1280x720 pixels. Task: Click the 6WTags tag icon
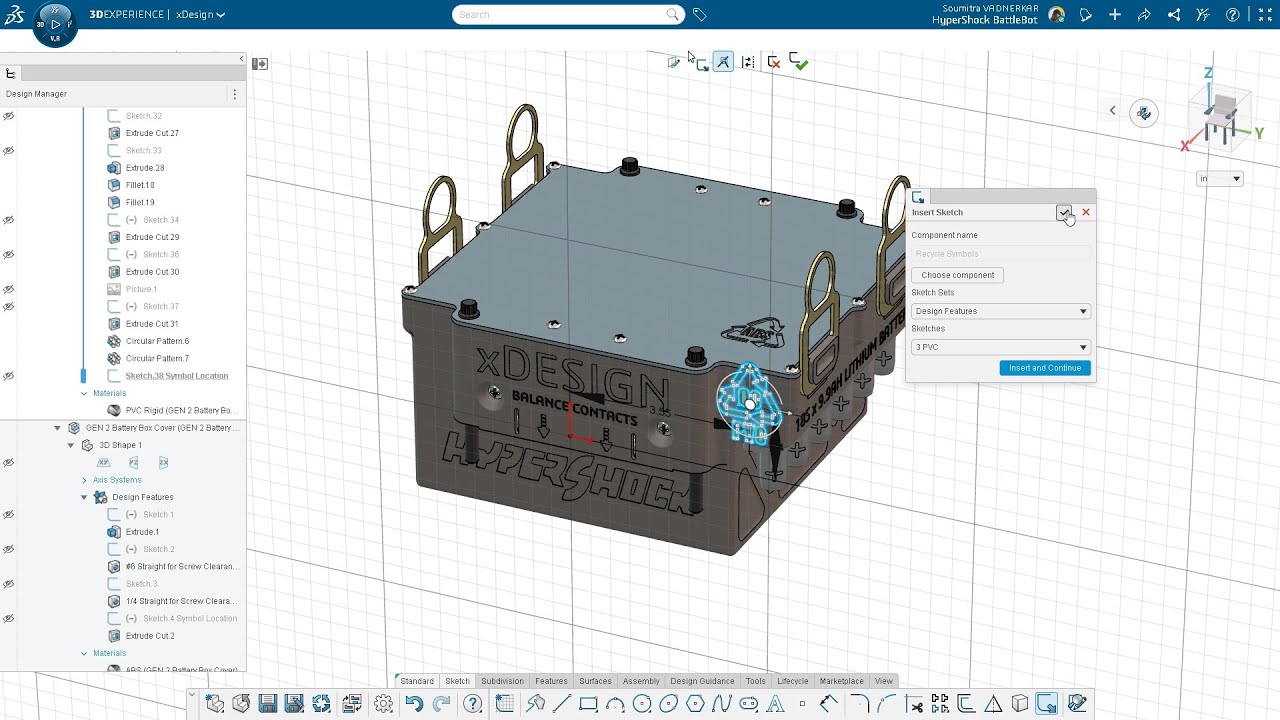(x=700, y=15)
